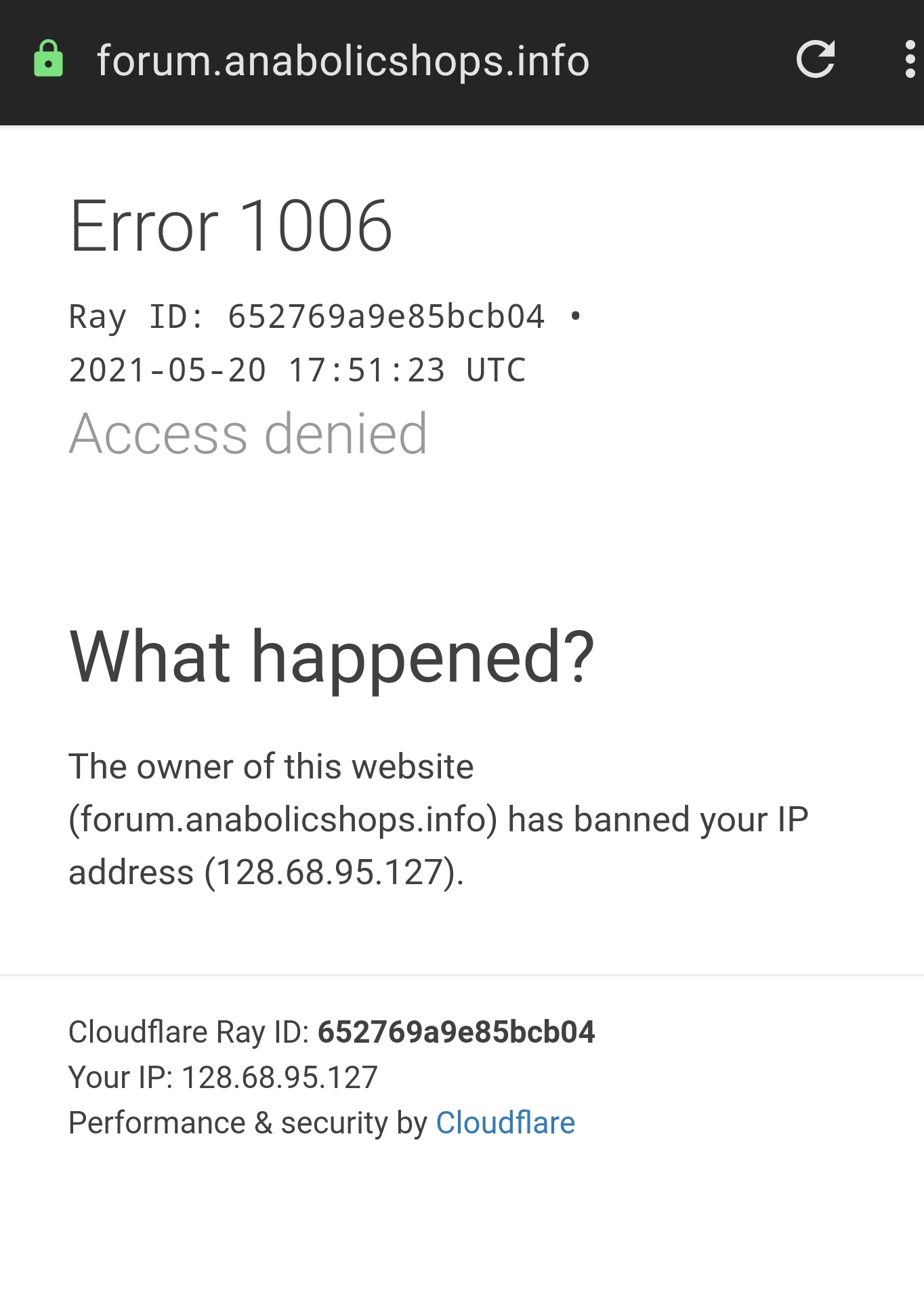Image resolution: width=924 pixels, height=1292 pixels.
Task: Open the three-dot browser menu
Action: (910, 60)
